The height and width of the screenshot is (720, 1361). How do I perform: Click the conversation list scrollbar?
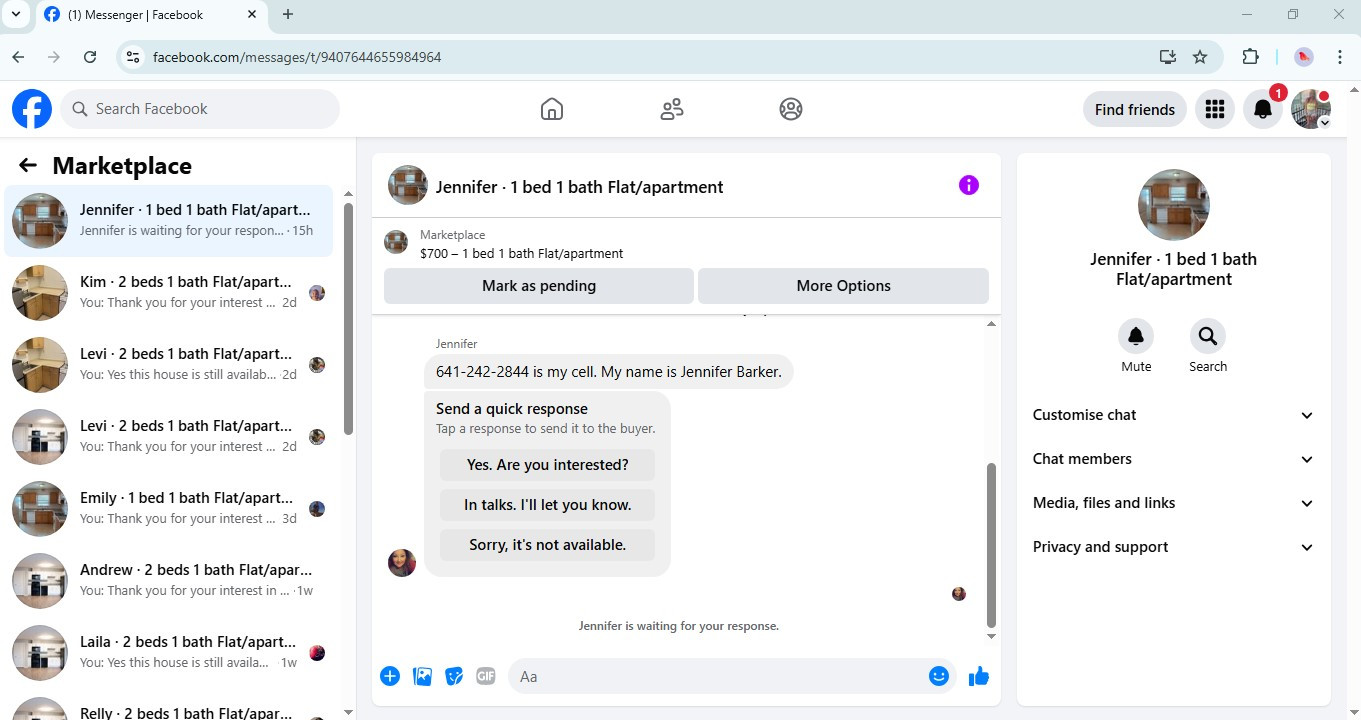point(348,319)
